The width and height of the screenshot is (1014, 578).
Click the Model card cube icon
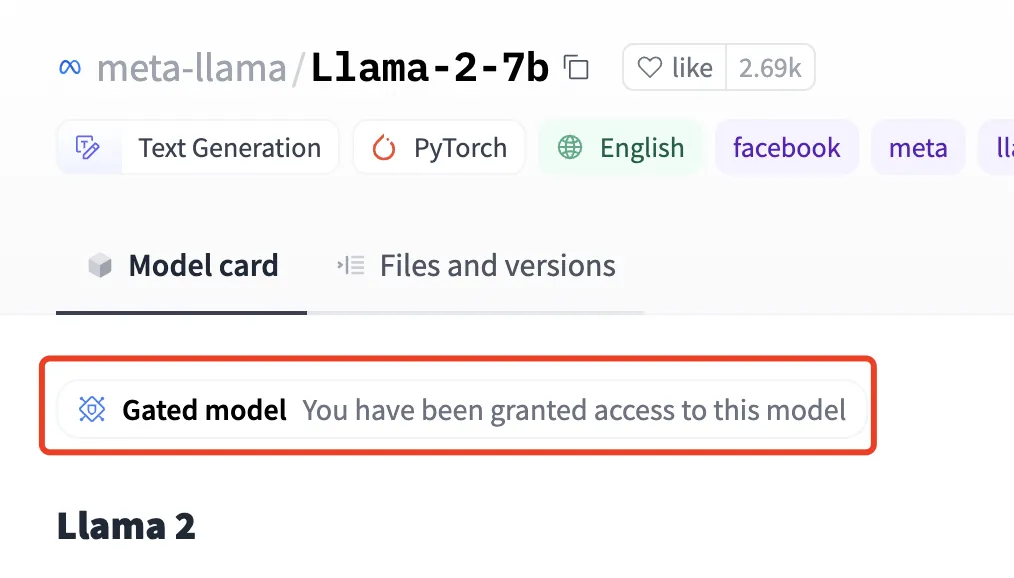coord(99,266)
